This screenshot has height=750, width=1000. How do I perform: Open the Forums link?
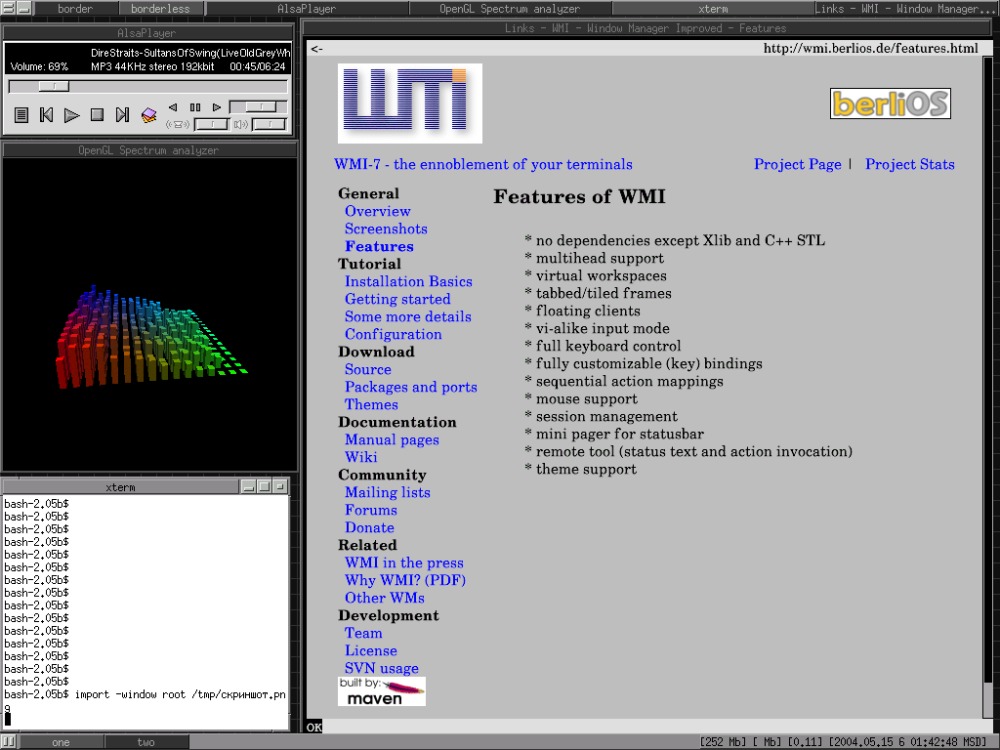371,510
